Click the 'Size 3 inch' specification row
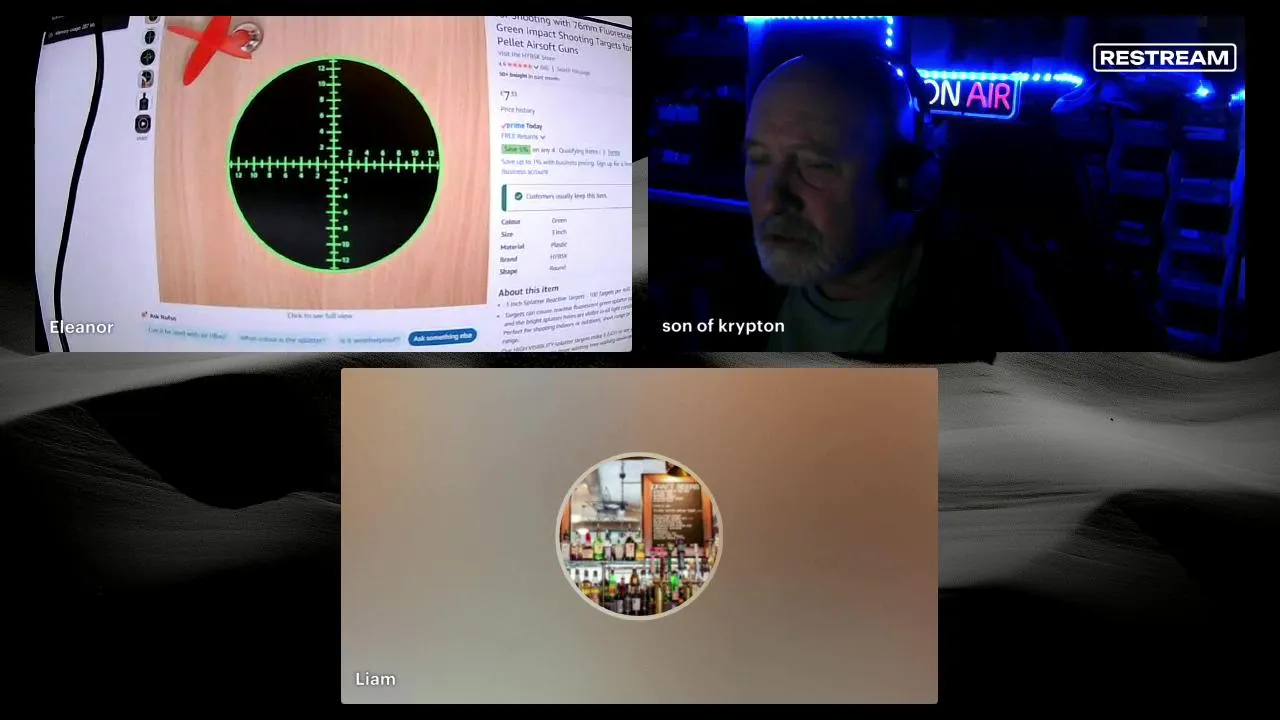The height and width of the screenshot is (720, 1280). click(x=534, y=233)
